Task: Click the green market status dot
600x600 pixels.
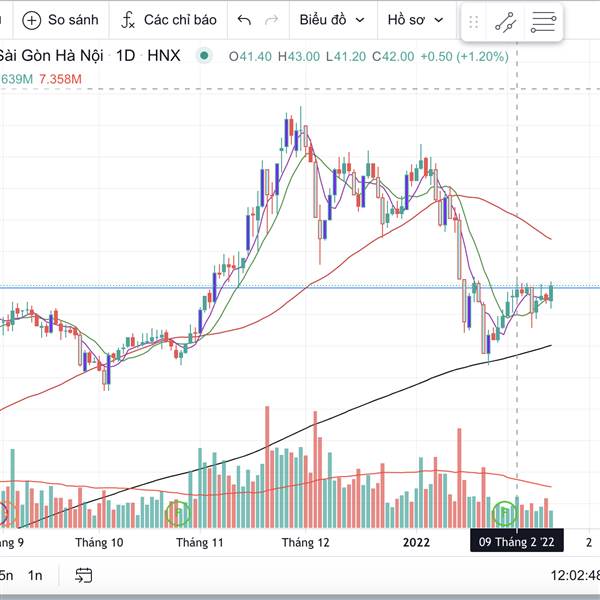Action: coord(204,56)
